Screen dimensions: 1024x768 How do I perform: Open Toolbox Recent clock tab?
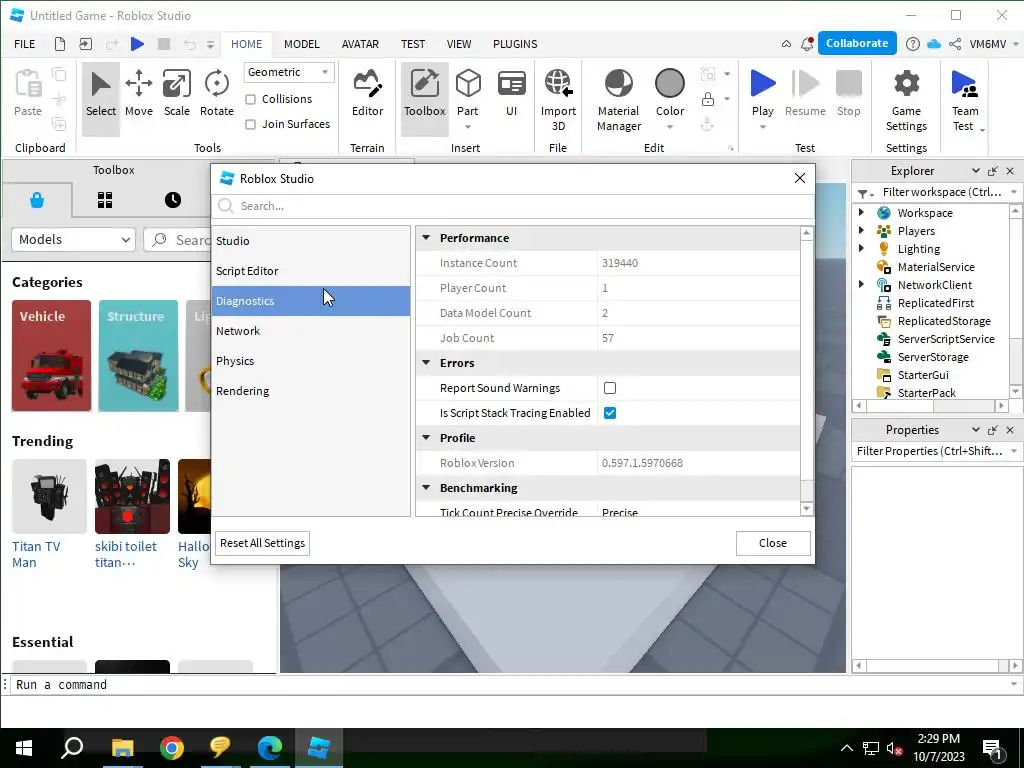click(172, 200)
